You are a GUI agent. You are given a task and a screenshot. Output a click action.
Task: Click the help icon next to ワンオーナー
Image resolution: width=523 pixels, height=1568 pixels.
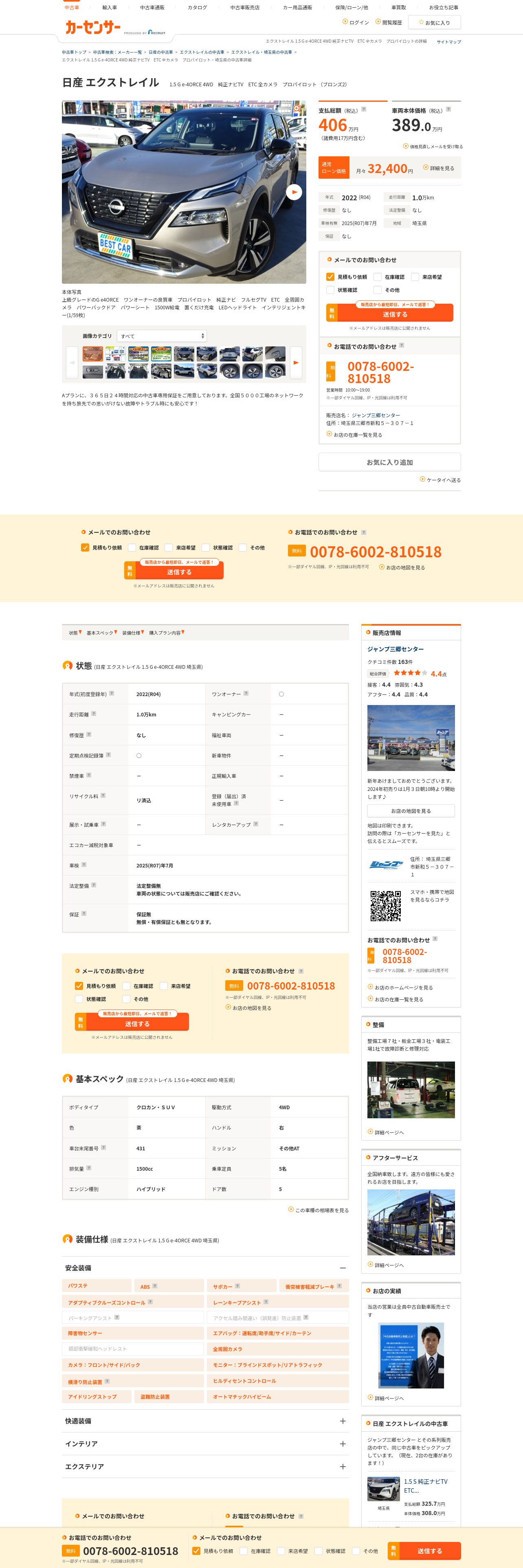(246, 693)
